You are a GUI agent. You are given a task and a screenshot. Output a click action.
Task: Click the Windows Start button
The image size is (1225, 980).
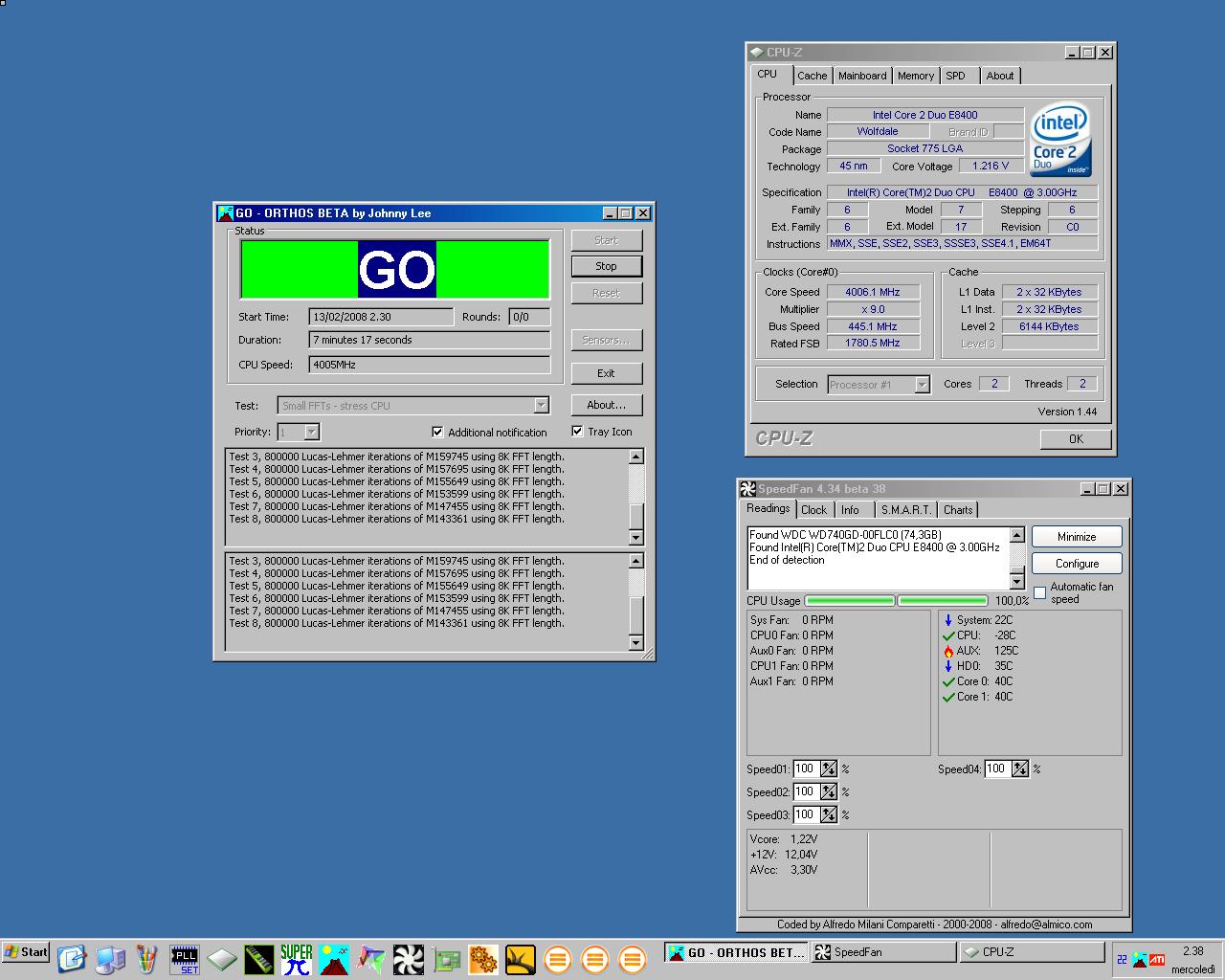pyautogui.click(x=26, y=952)
